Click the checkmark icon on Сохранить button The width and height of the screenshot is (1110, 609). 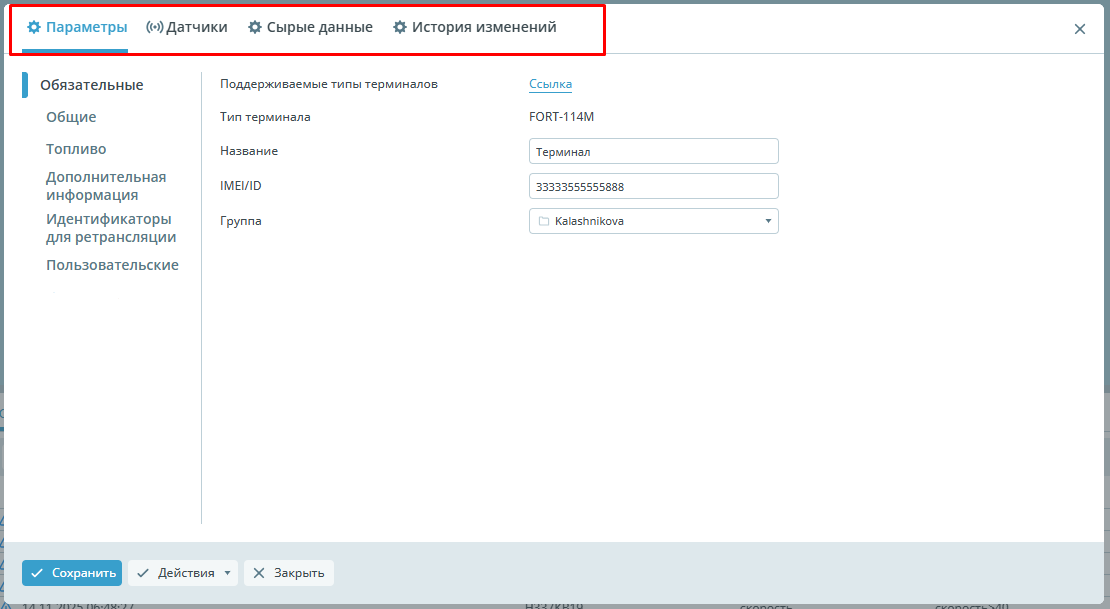coord(38,573)
